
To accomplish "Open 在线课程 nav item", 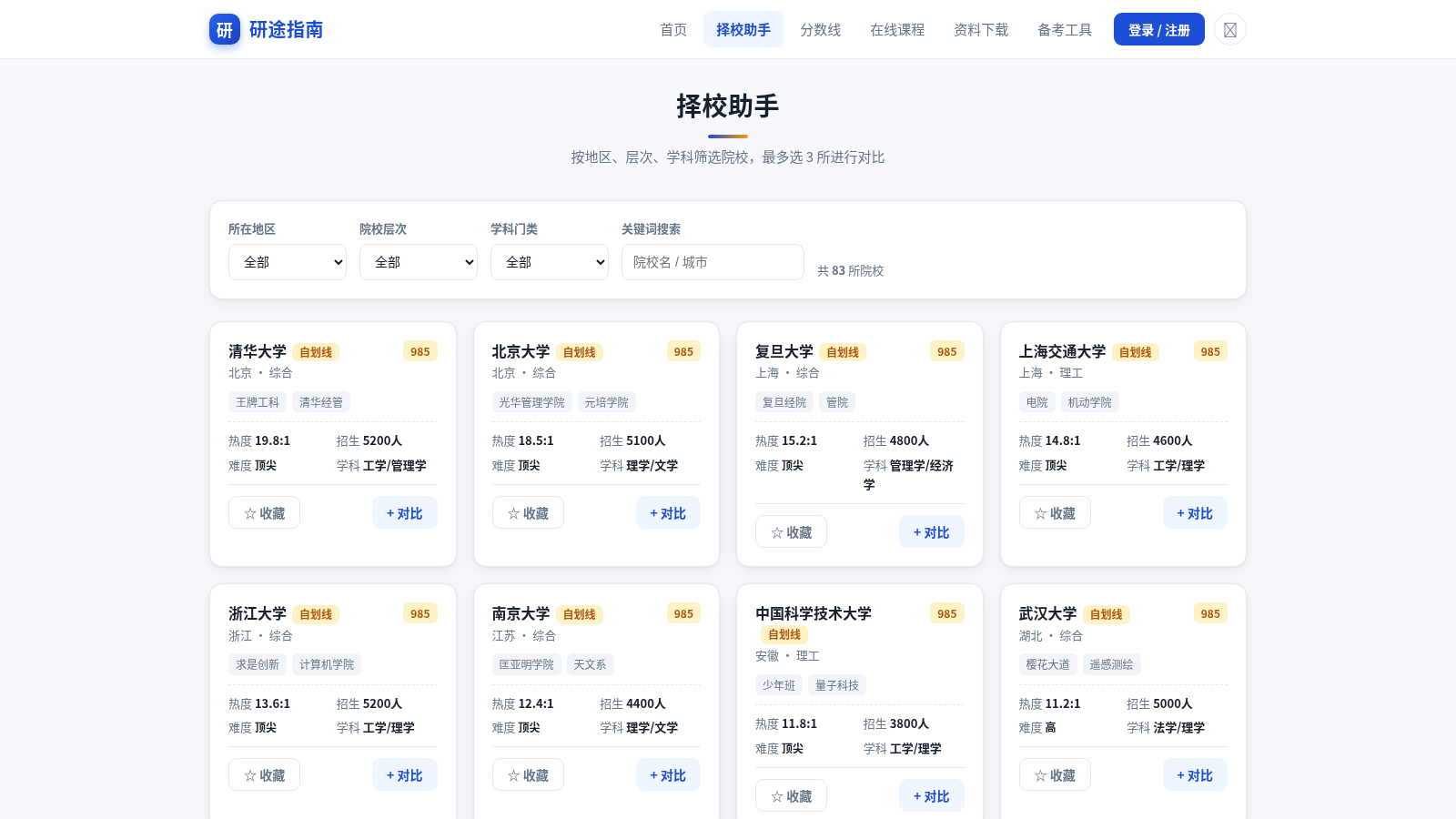I will click(897, 29).
